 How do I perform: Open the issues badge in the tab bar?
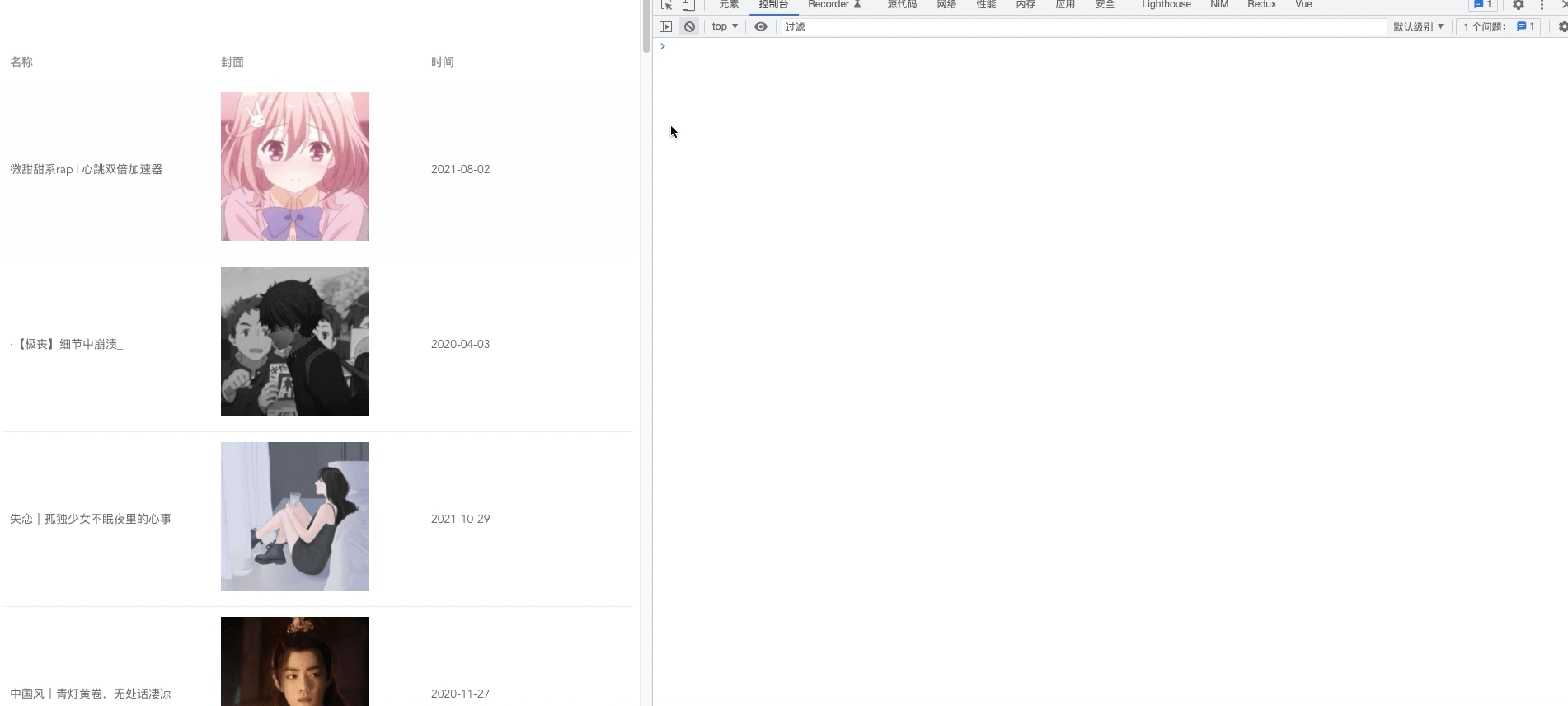tap(1483, 5)
